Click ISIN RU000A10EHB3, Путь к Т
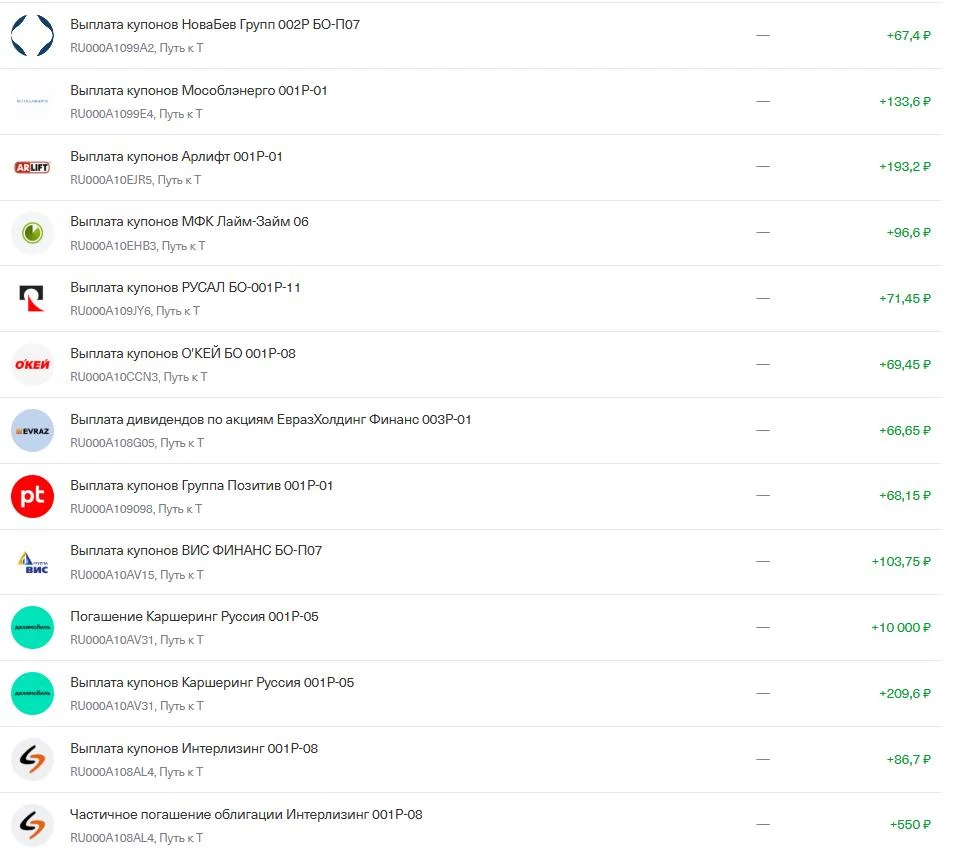This screenshot has width=956, height=858. click(138, 246)
